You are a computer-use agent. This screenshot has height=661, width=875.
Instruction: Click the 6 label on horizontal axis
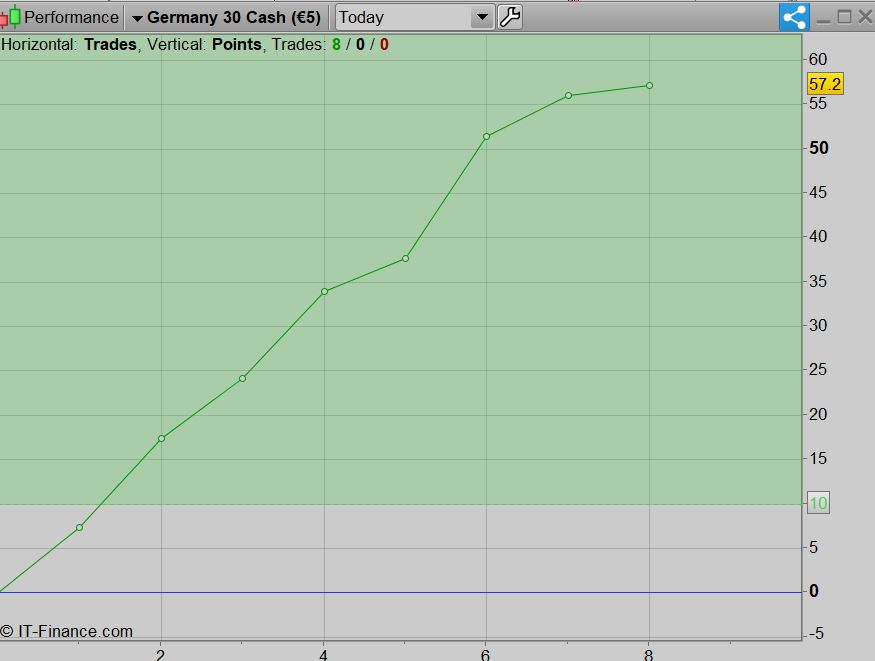point(485,655)
